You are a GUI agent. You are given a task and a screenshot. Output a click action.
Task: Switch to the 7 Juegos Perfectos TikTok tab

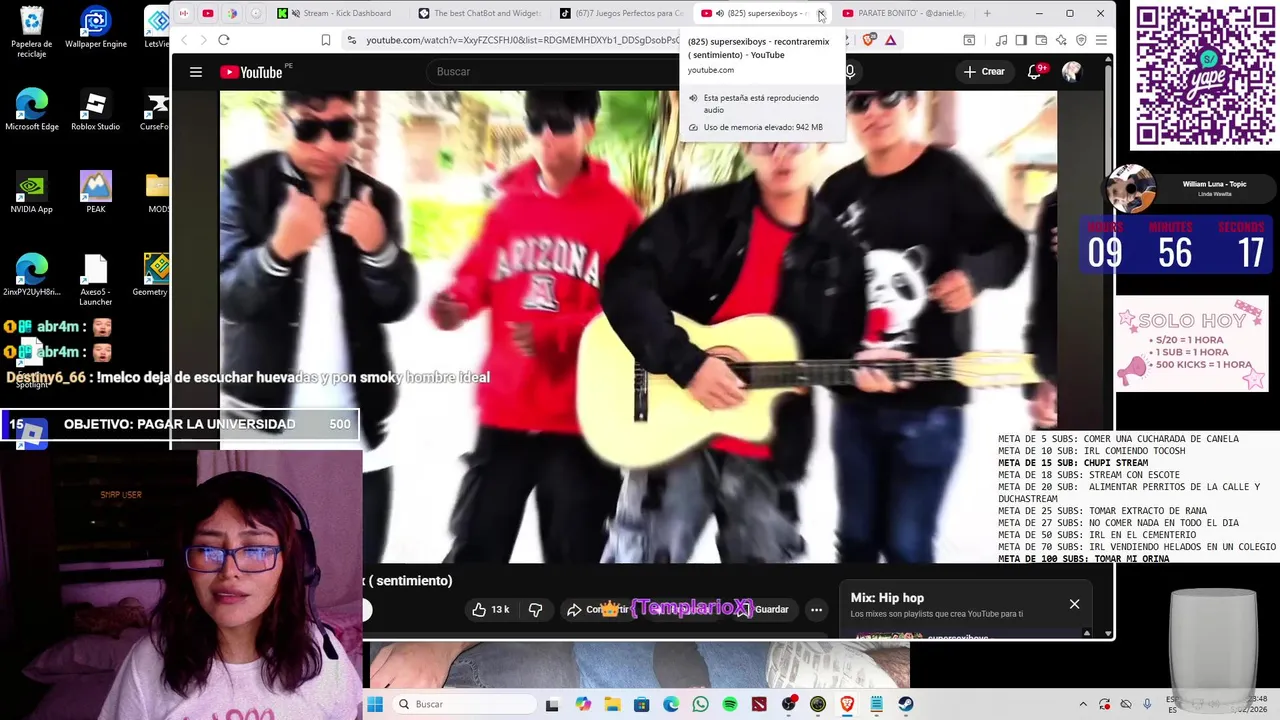[622, 13]
